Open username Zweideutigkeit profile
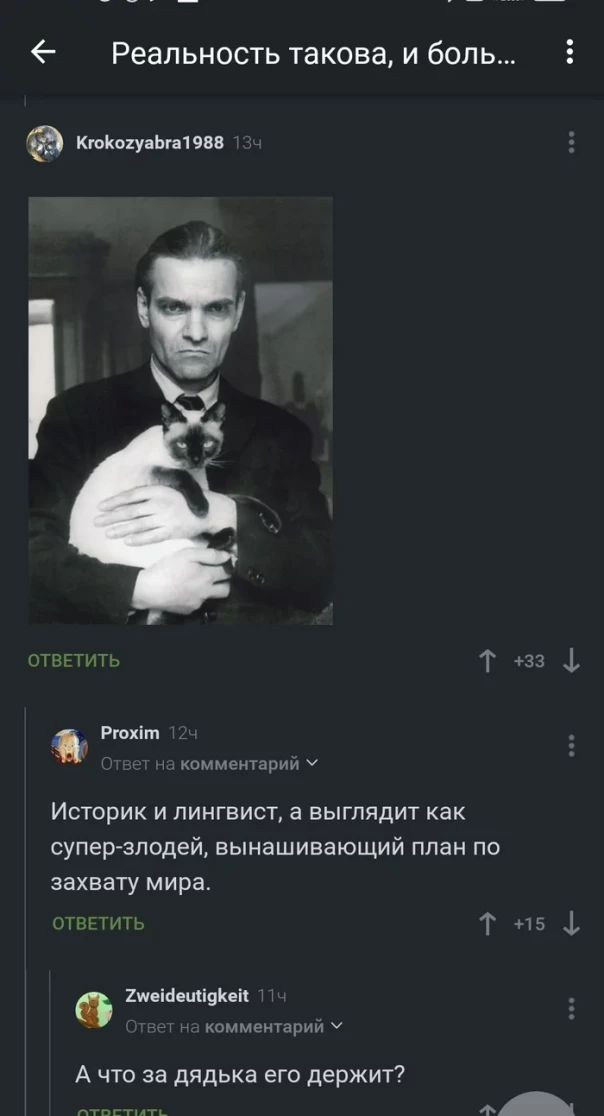 [x=187, y=995]
